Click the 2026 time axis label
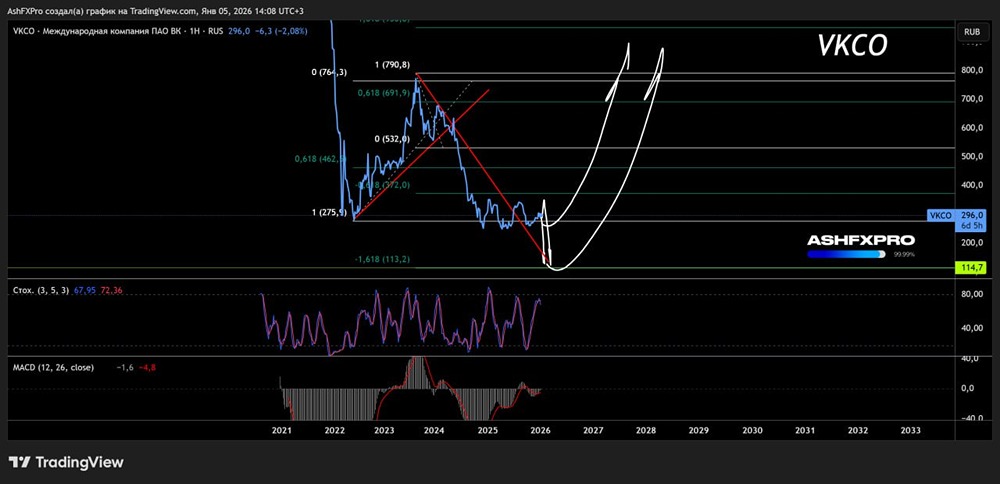This screenshot has width=1000, height=484. (540, 430)
